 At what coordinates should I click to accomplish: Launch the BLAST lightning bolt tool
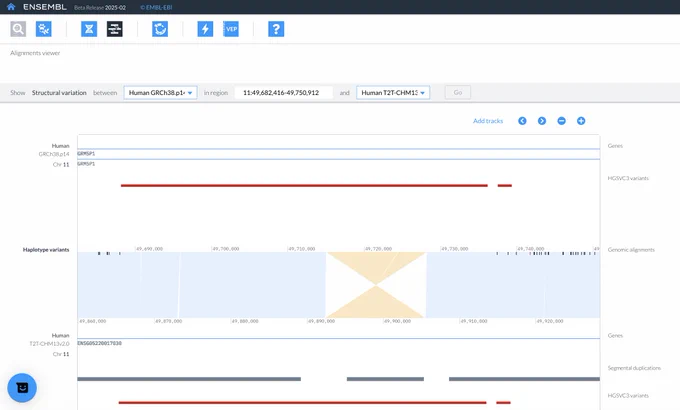click(x=205, y=29)
